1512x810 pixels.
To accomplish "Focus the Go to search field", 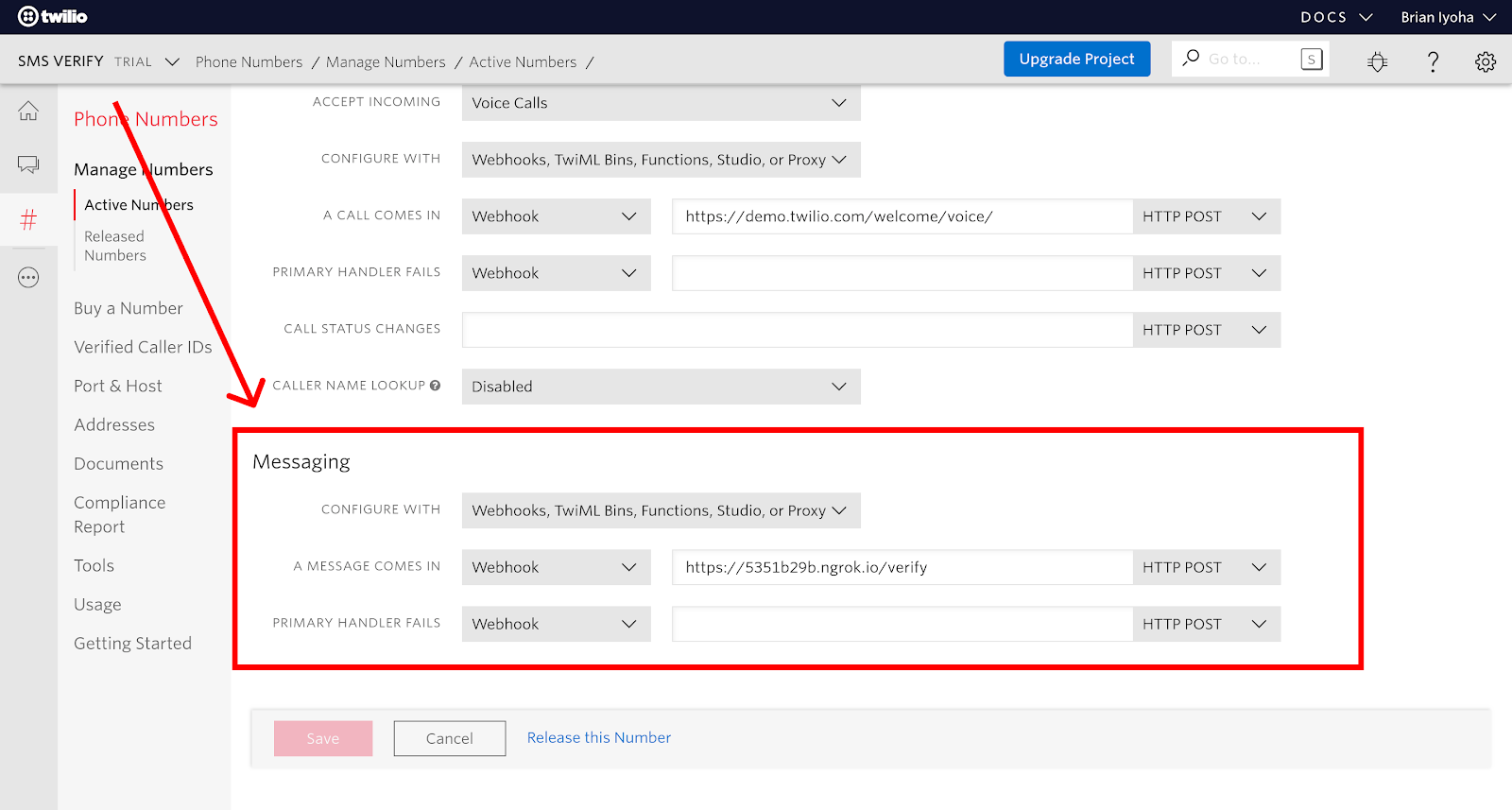I will point(1249,59).
